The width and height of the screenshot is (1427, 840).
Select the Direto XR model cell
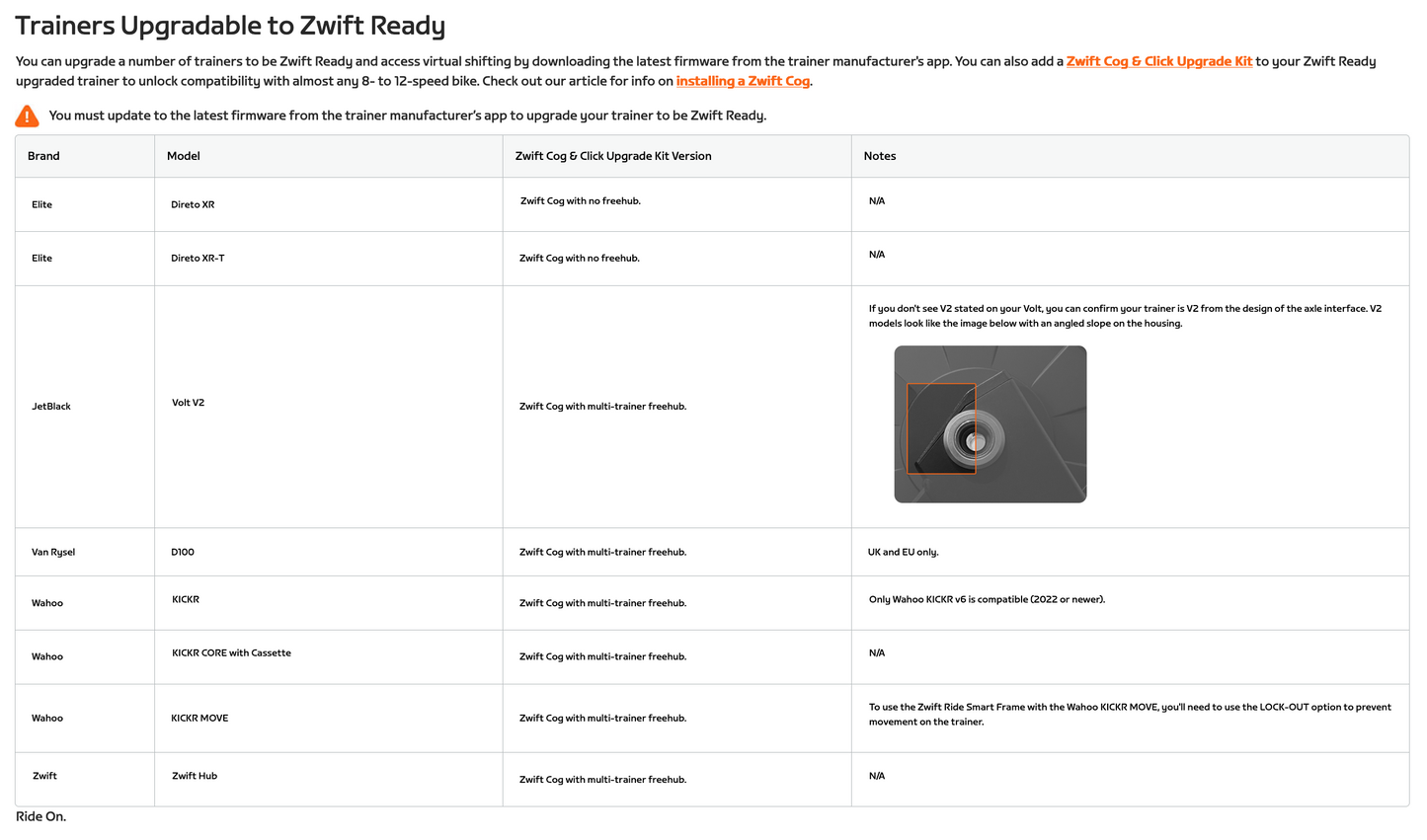tap(193, 204)
